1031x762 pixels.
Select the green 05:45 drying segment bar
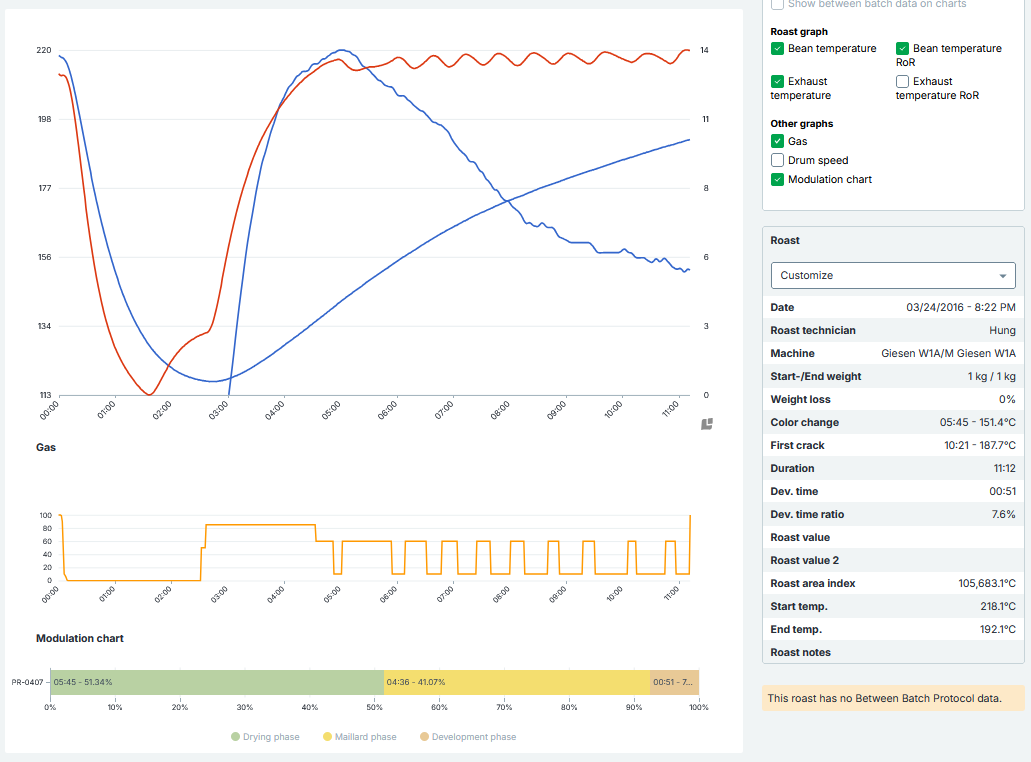pos(217,682)
